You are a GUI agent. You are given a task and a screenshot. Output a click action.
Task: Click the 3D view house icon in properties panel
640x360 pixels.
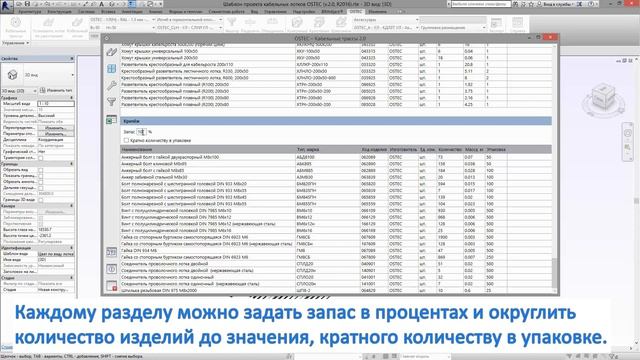pos(12,75)
